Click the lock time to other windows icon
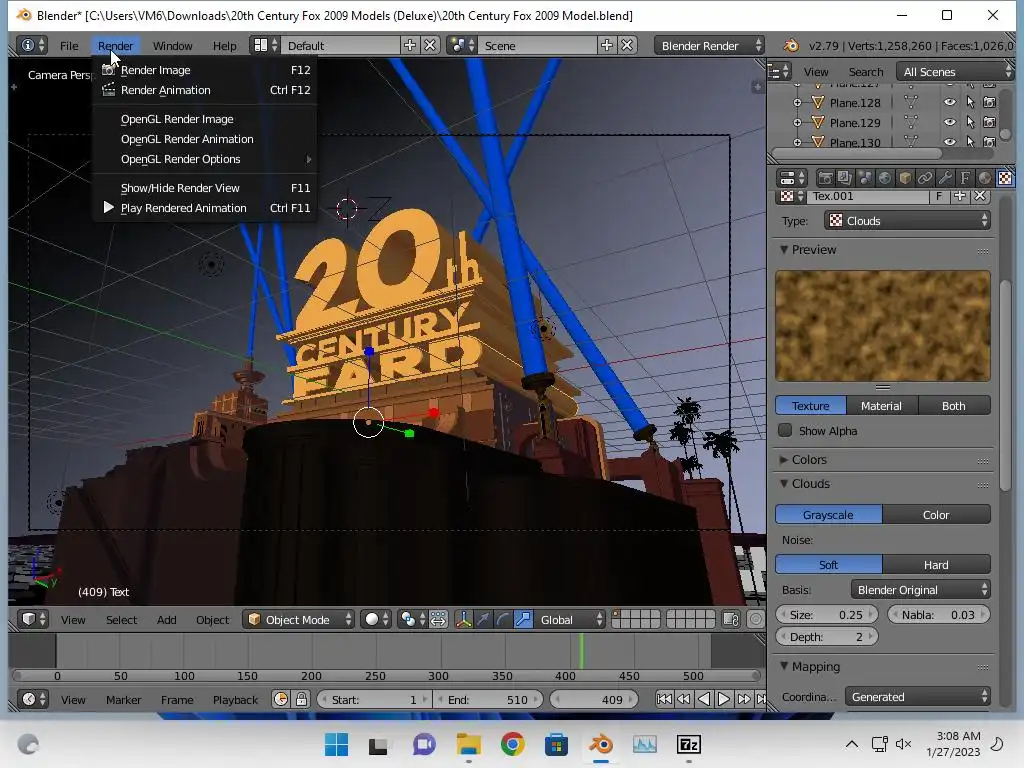The height and width of the screenshot is (768, 1024). tap(301, 699)
